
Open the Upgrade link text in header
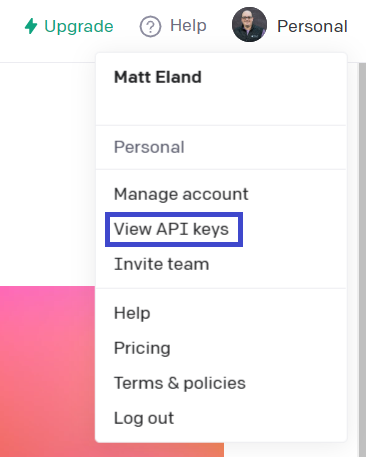[x=79, y=26]
